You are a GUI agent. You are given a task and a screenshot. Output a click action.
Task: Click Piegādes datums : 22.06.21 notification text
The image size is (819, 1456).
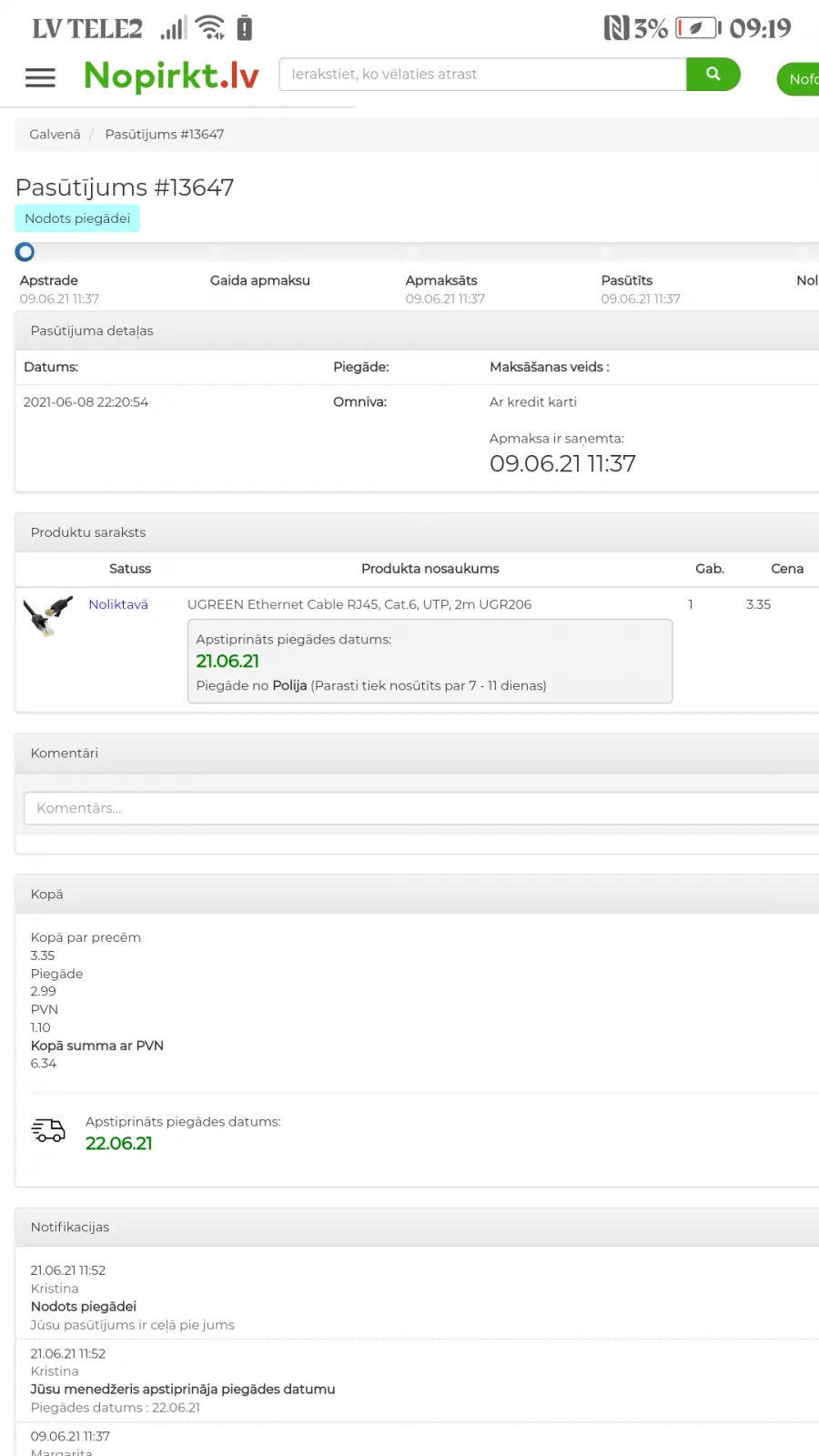pos(116,1408)
